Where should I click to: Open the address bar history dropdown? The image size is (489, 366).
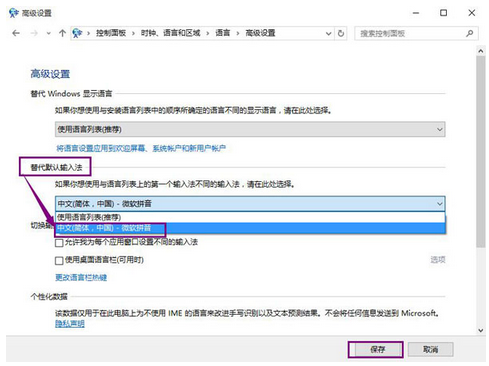[x=328, y=33]
